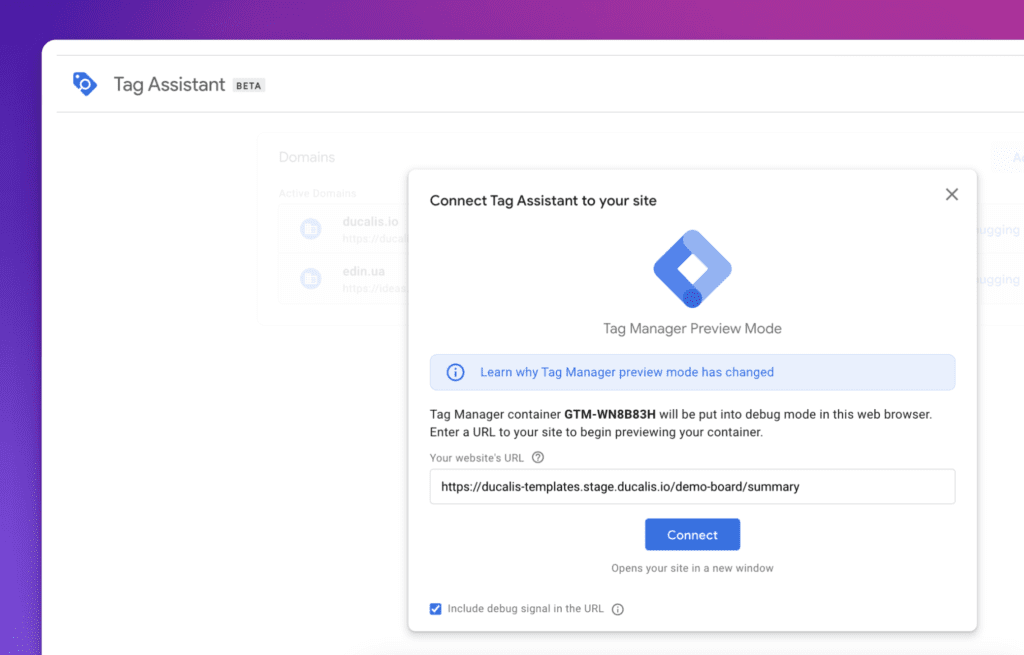Image resolution: width=1024 pixels, height=655 pixels.
Task: Uncheck Include debug signal in the URL
Action: 435,608
